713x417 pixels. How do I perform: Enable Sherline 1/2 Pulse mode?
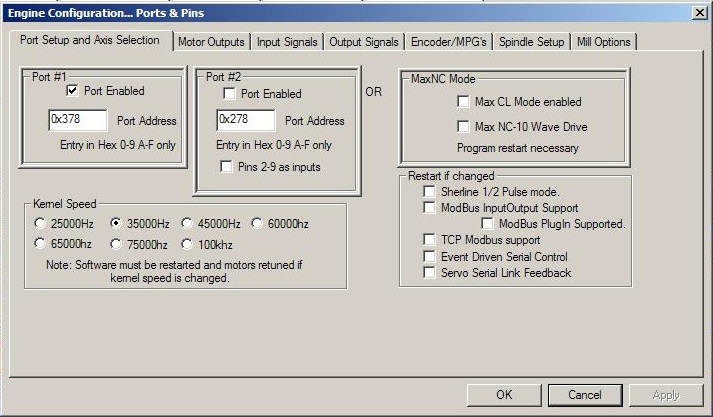tap(430, 191)
